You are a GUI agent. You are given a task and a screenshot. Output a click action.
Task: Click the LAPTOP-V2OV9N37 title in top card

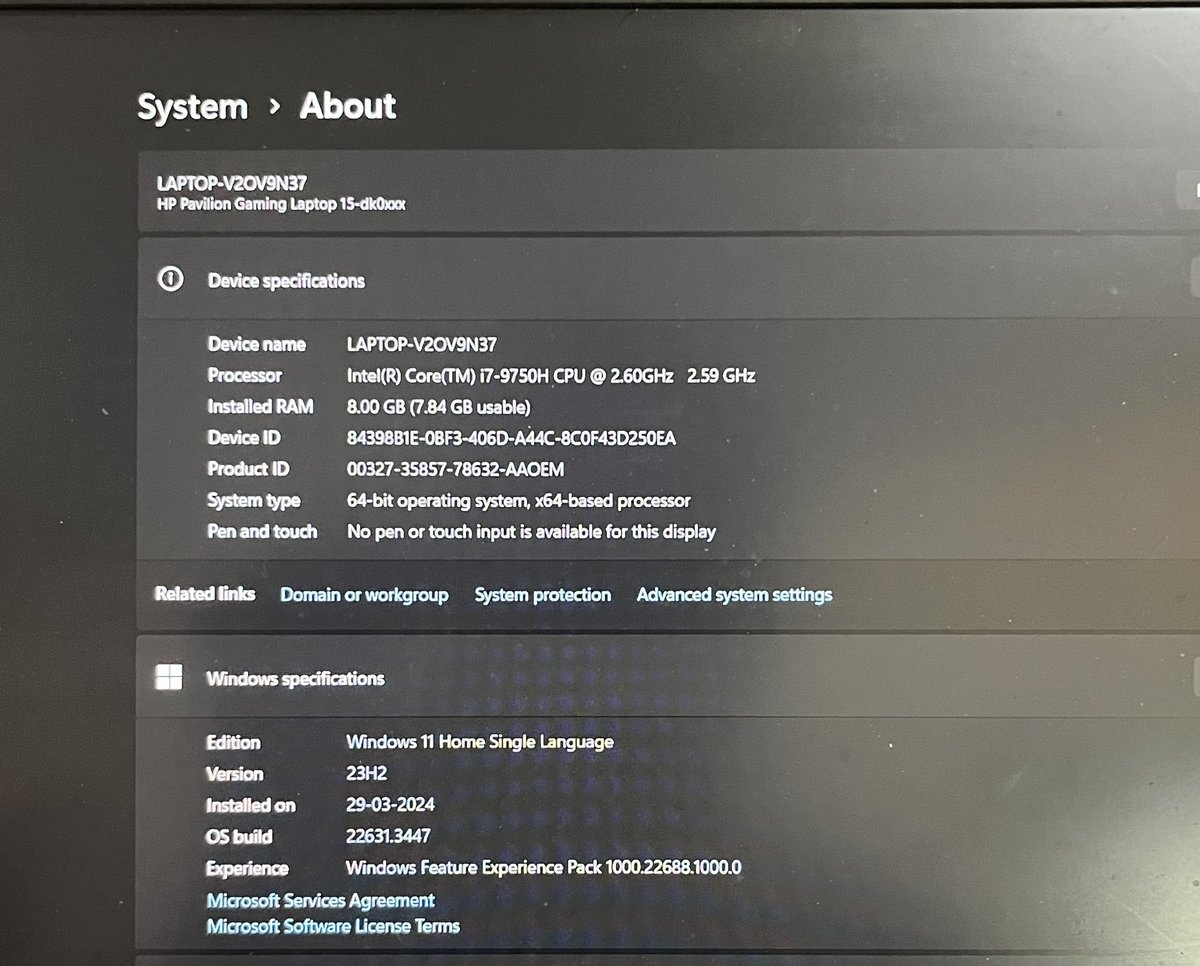point(232,183)
